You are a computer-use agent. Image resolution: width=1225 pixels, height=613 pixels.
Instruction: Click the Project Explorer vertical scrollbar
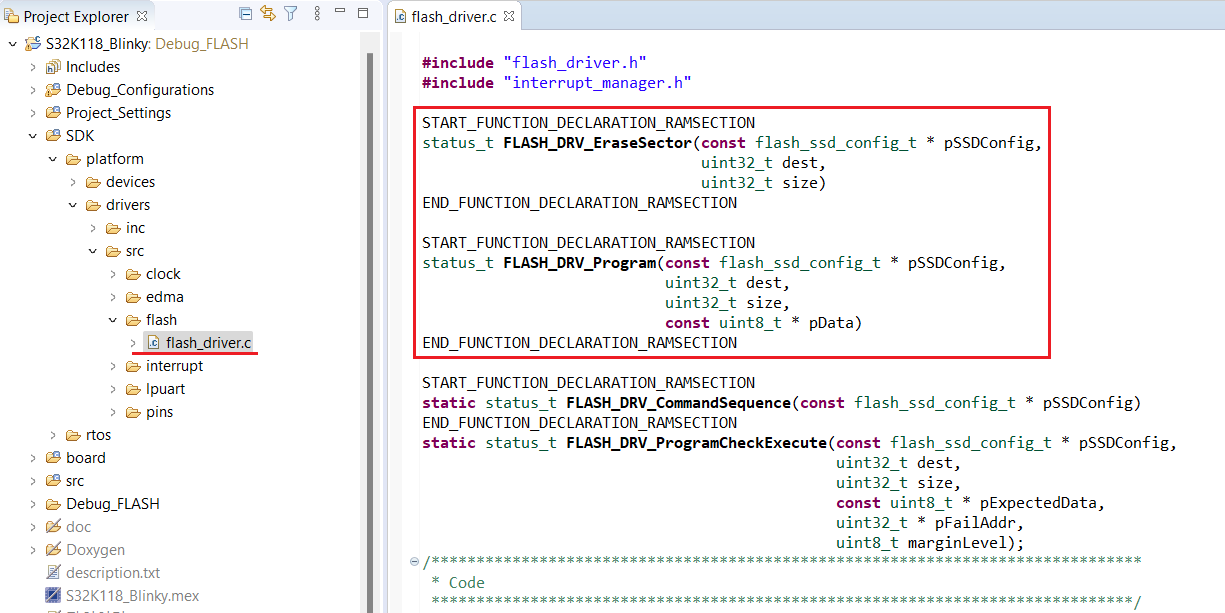tap(370, 300)
